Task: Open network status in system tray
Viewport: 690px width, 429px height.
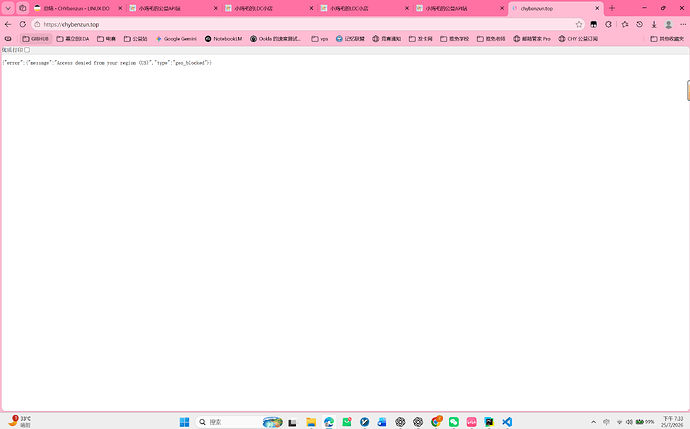Action: (x=620, y=422)
